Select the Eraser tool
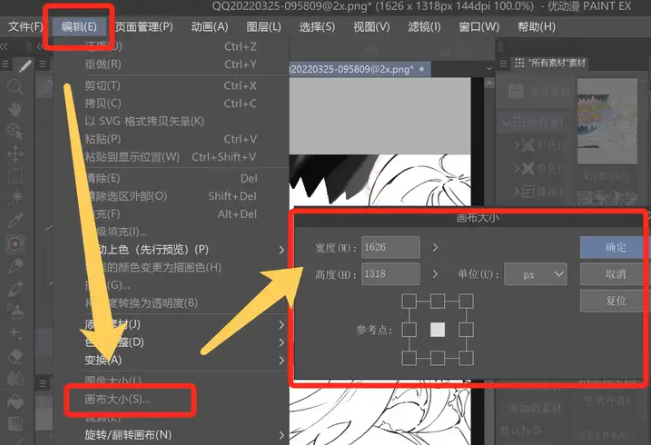 (x=15, y=356)
